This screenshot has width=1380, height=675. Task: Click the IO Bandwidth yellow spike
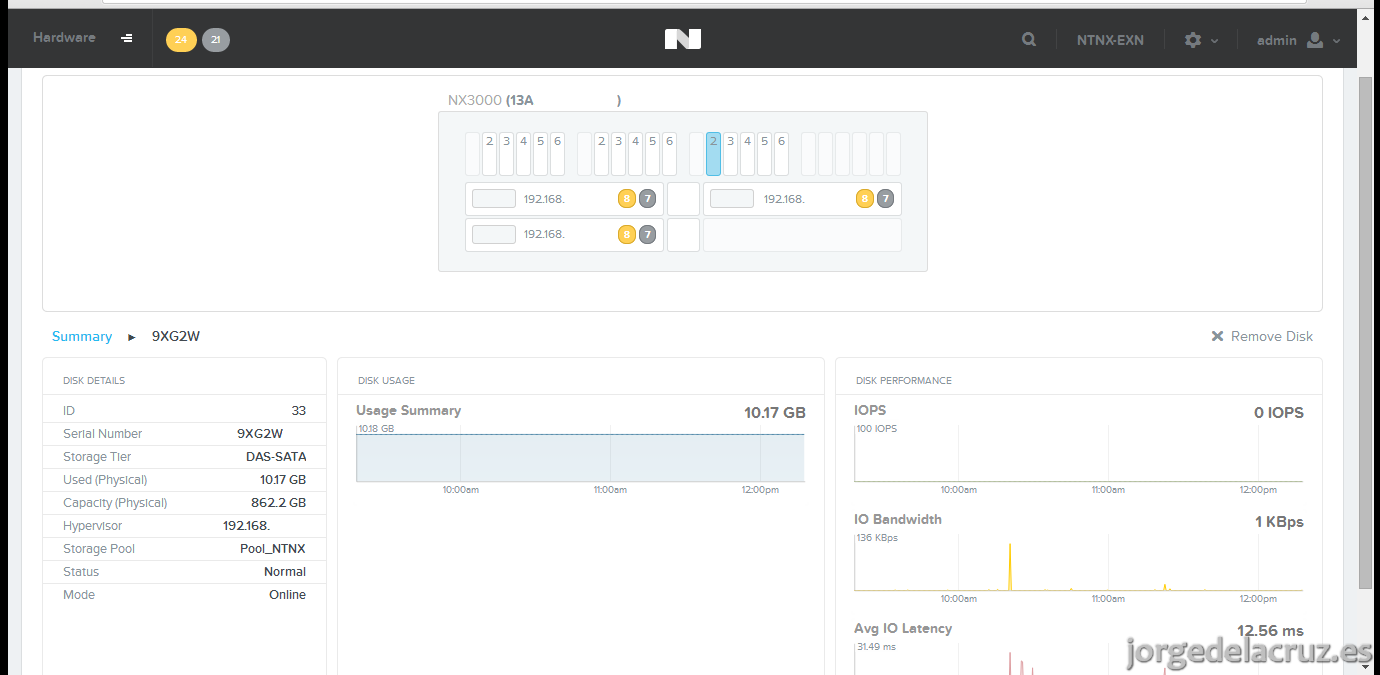1010,567
